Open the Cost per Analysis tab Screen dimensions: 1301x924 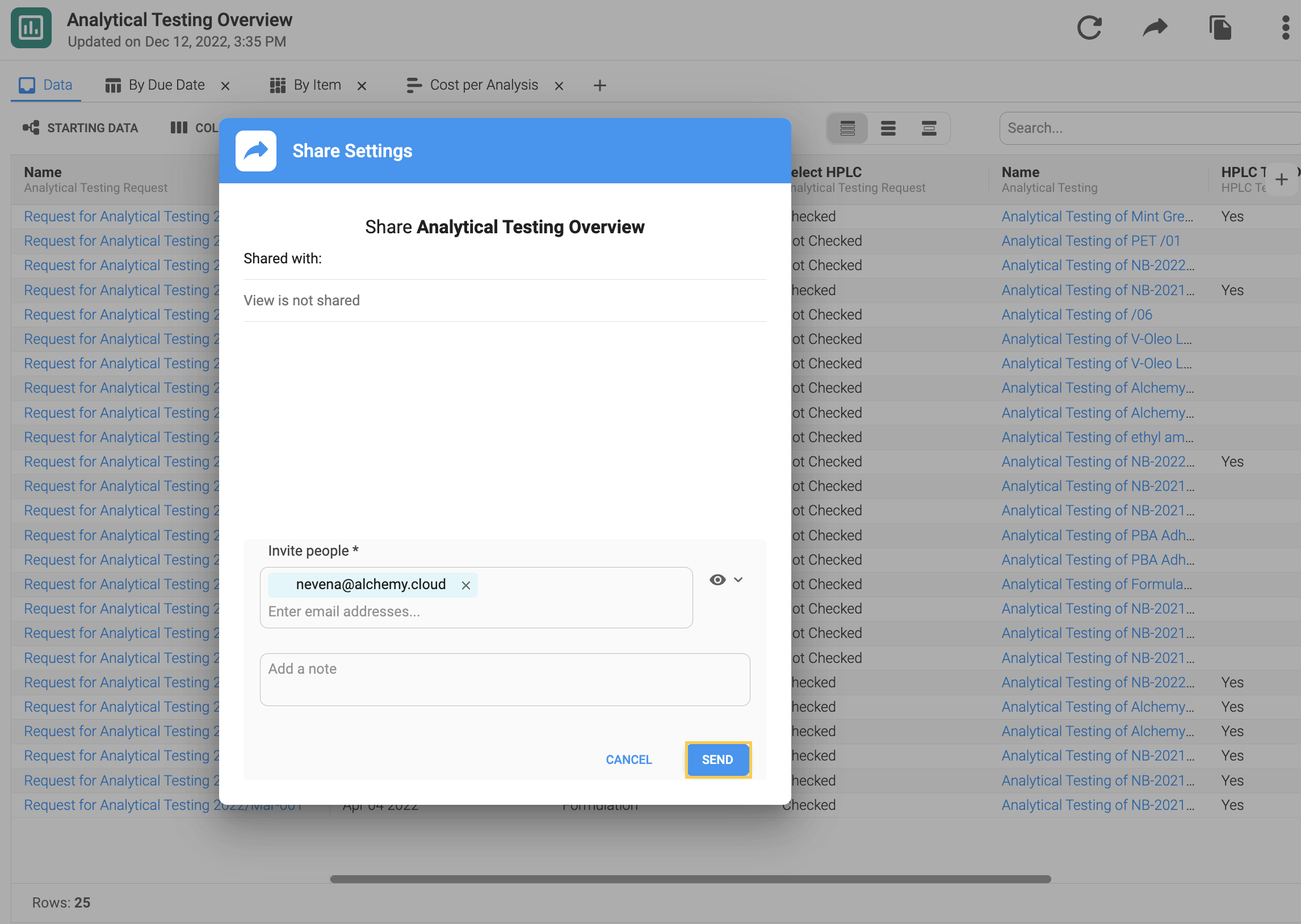[473, 85]
